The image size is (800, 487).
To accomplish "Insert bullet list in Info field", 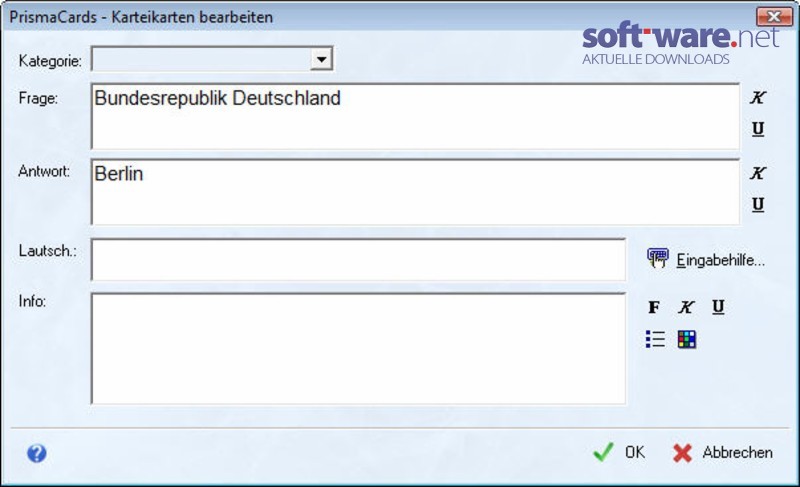I will [655, 339].
